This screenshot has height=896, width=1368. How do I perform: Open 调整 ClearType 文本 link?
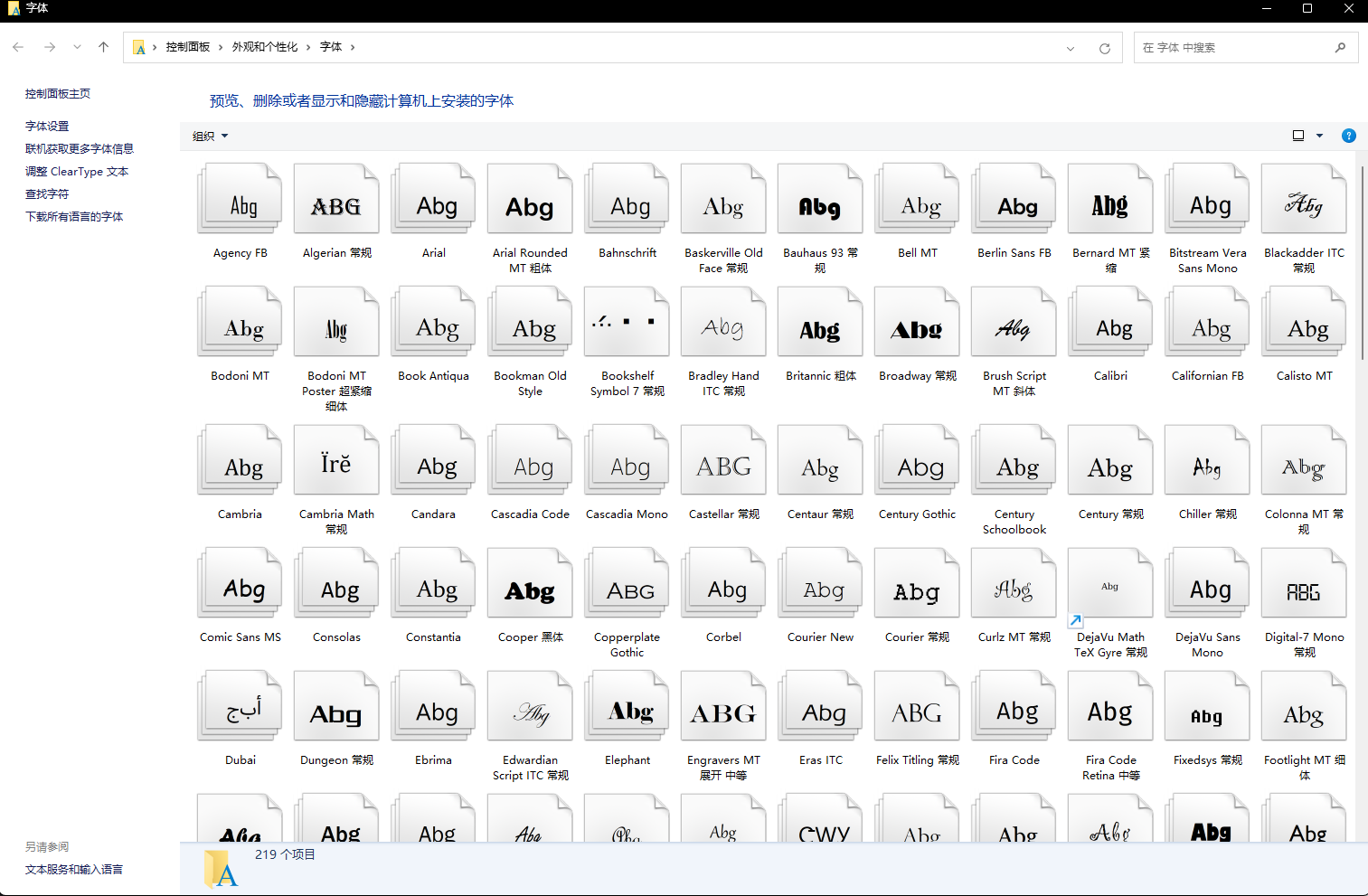click(77, 172)
